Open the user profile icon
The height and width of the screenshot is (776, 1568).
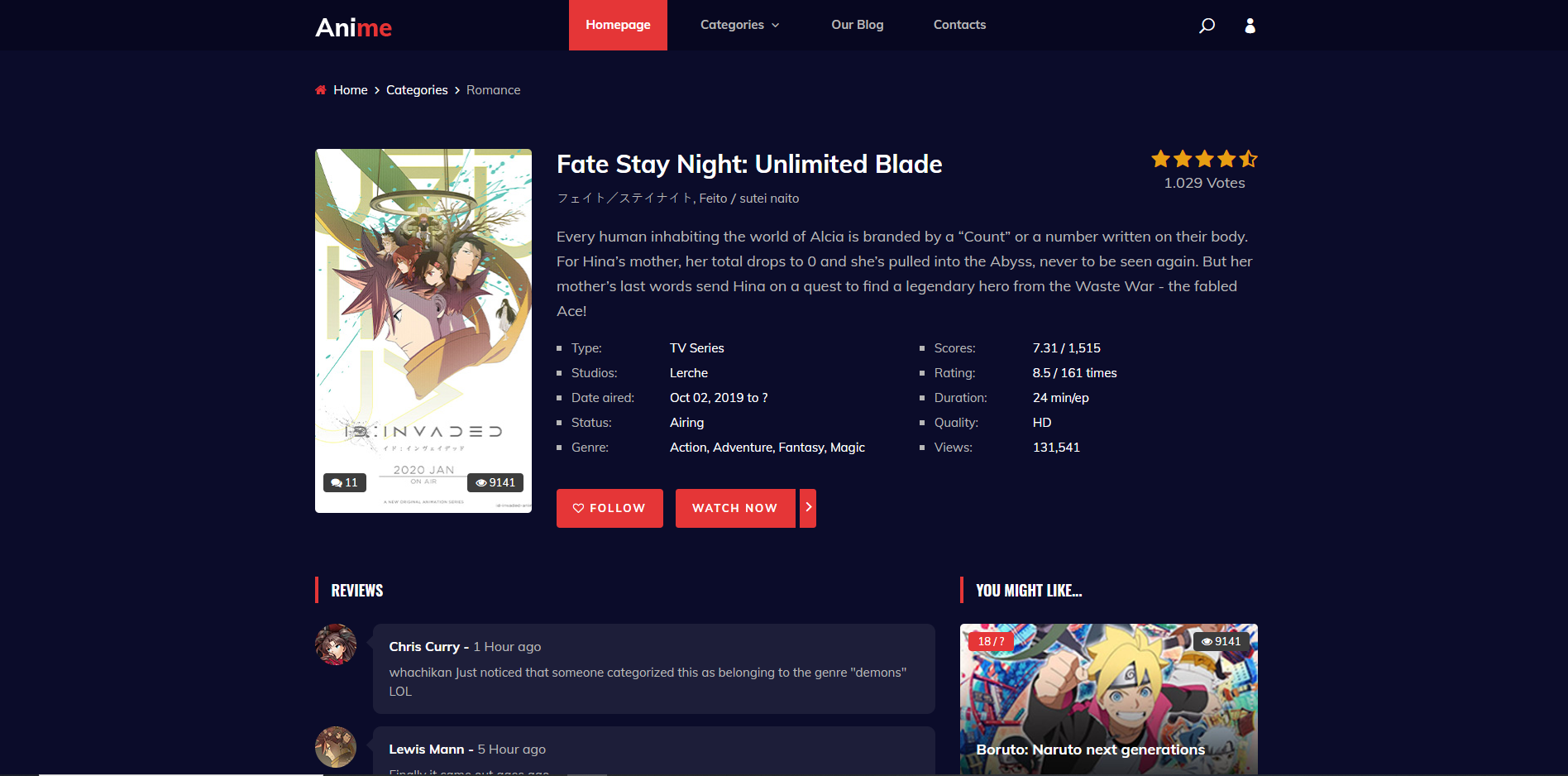[1250, 26]
